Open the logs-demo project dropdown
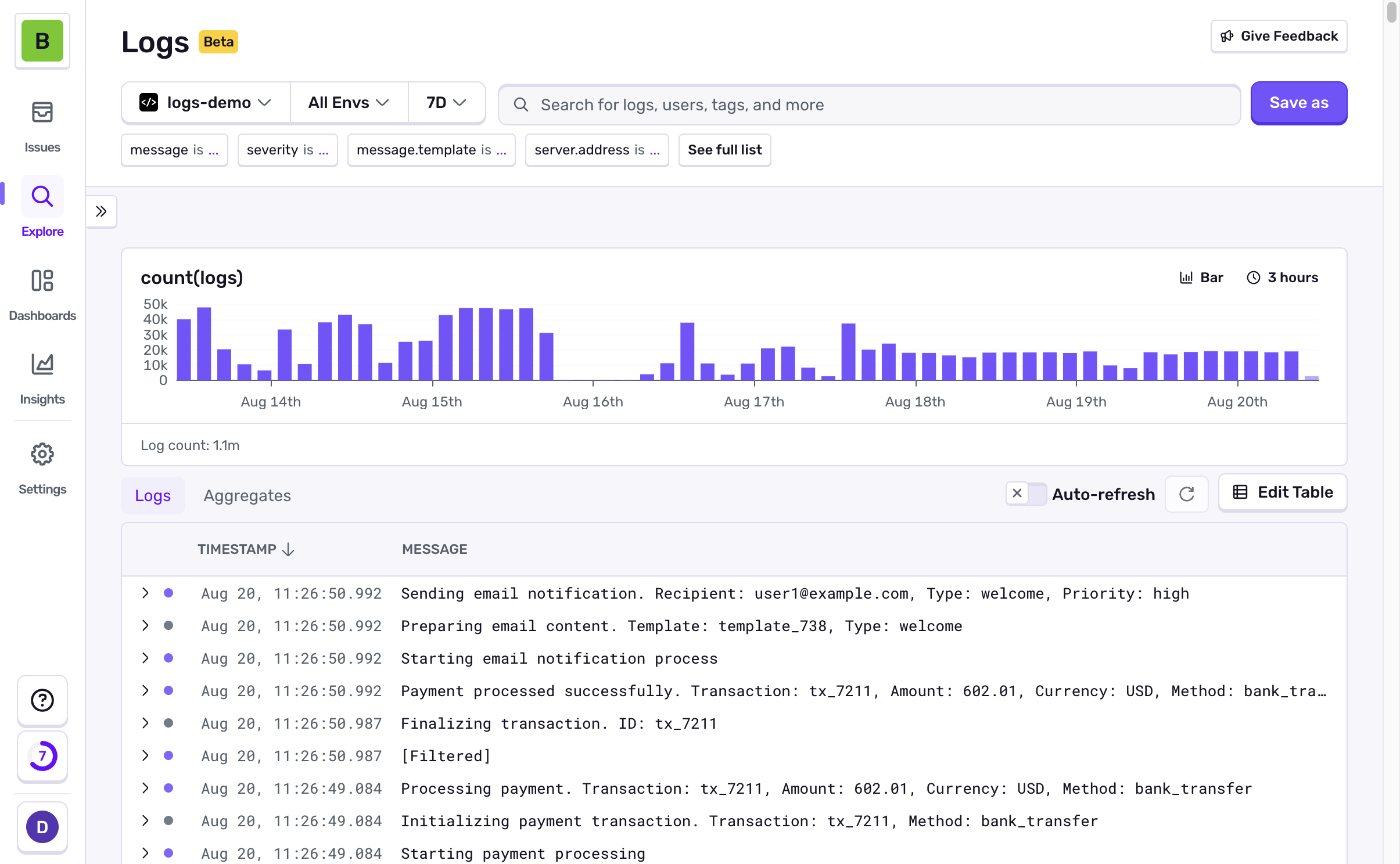The image size is (1400, 864). (206, 103)
